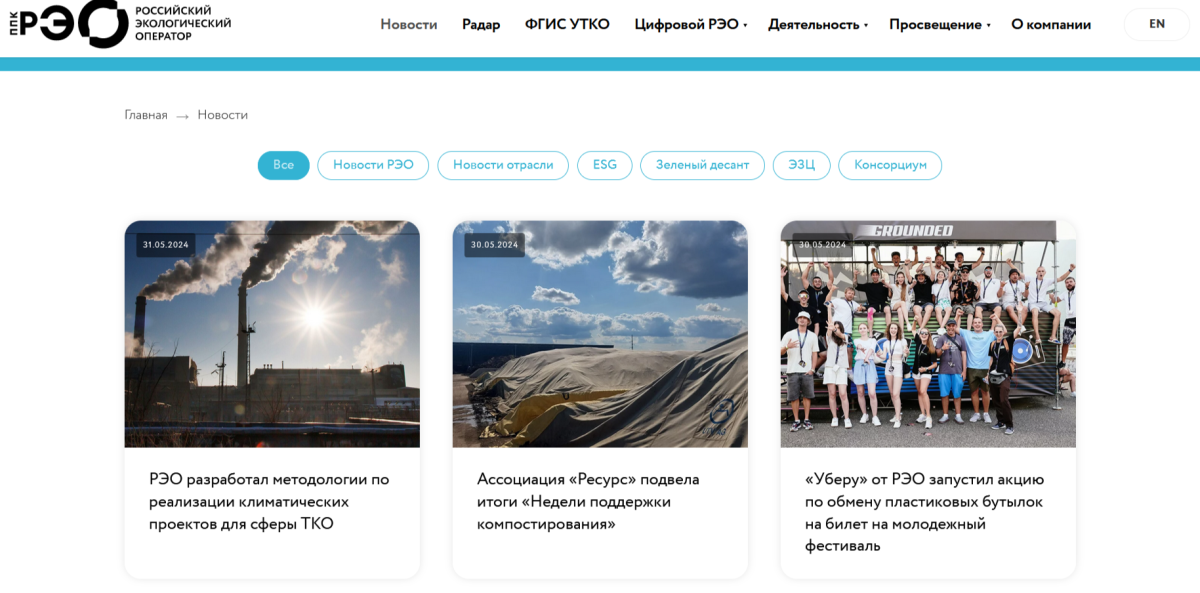Expand the Цифровой РЭО dropdown

pyautogui.click(x=691, y=25)
